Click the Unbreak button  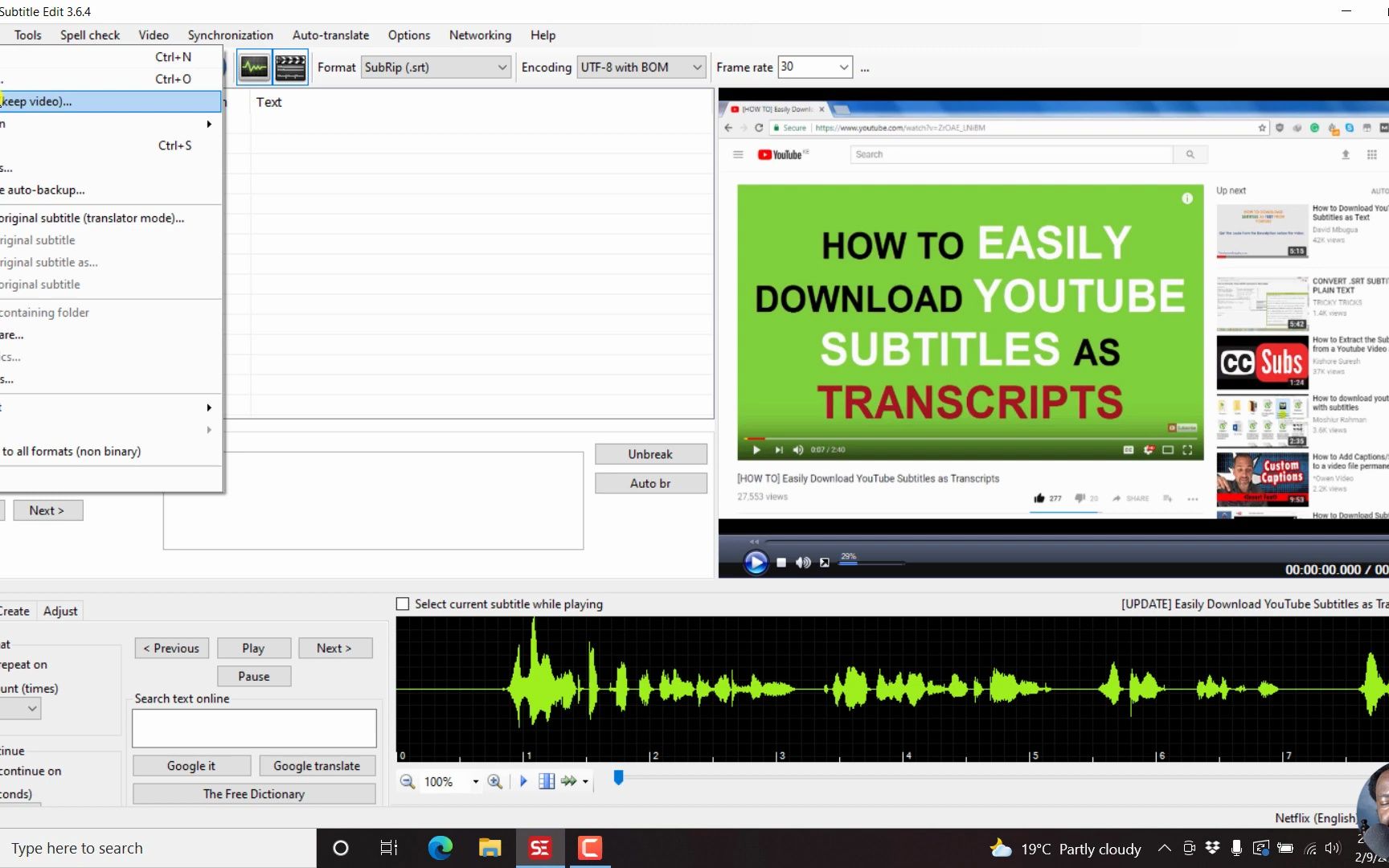[650, 454]
